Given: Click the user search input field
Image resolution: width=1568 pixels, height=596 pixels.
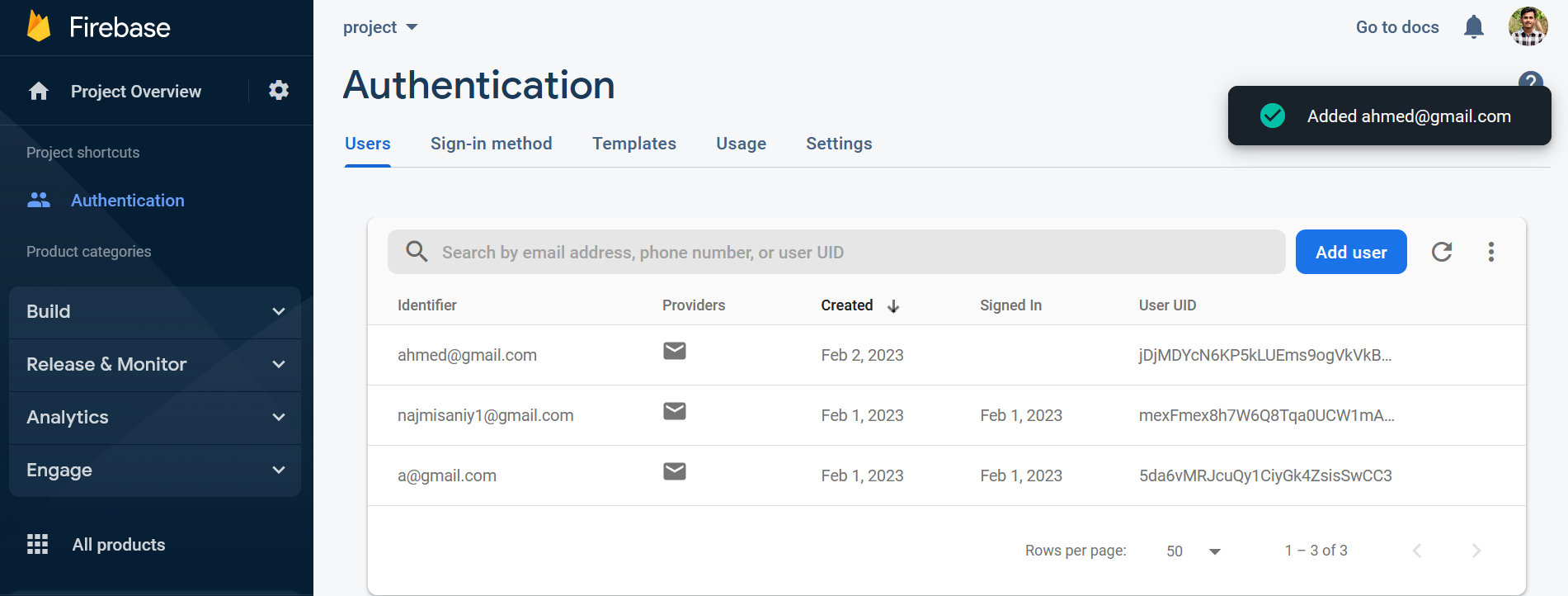Looking at the screenshot, I should pos(836,252).
